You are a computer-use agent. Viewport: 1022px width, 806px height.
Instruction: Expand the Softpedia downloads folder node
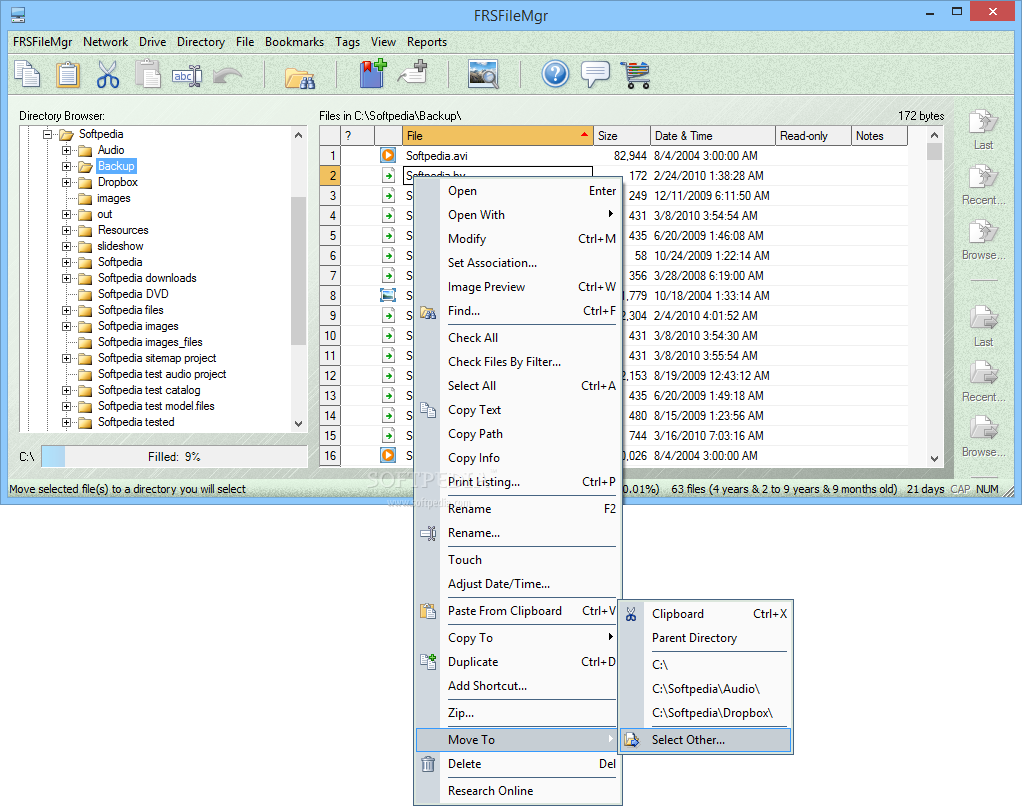click(66, 278)
